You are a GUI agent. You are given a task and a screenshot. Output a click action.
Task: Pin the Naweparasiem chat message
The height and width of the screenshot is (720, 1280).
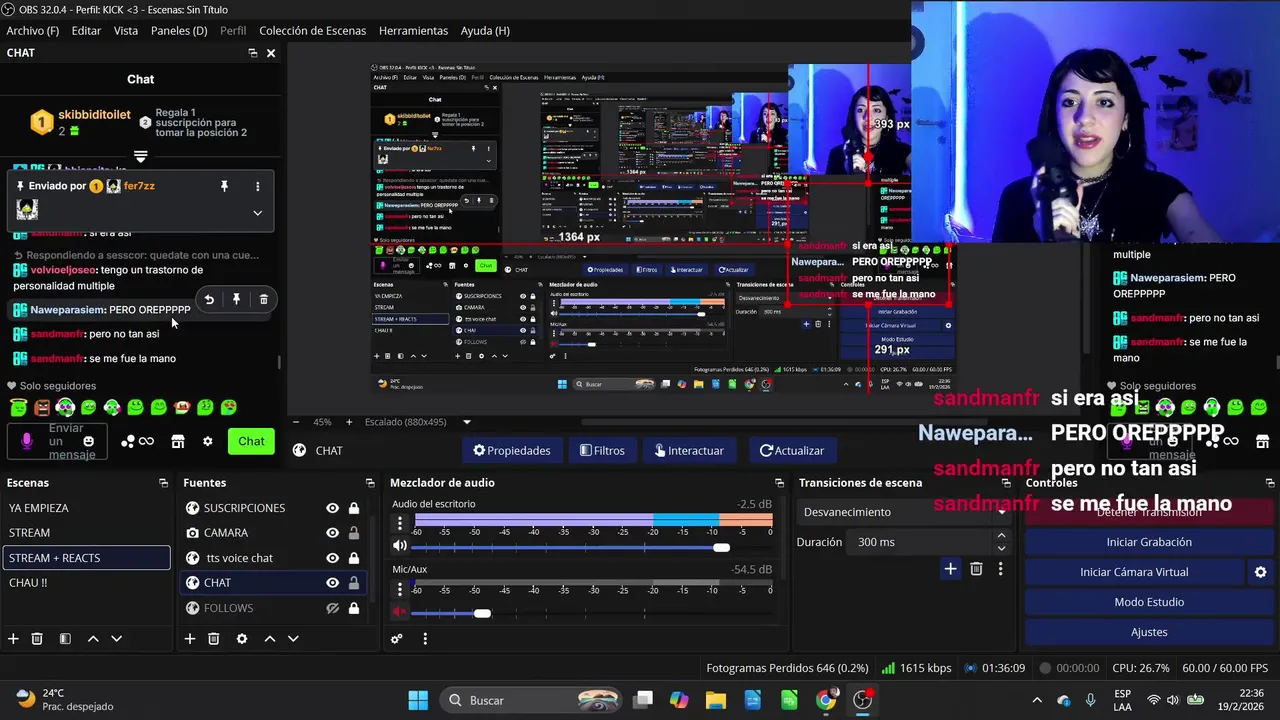(236, 299)
